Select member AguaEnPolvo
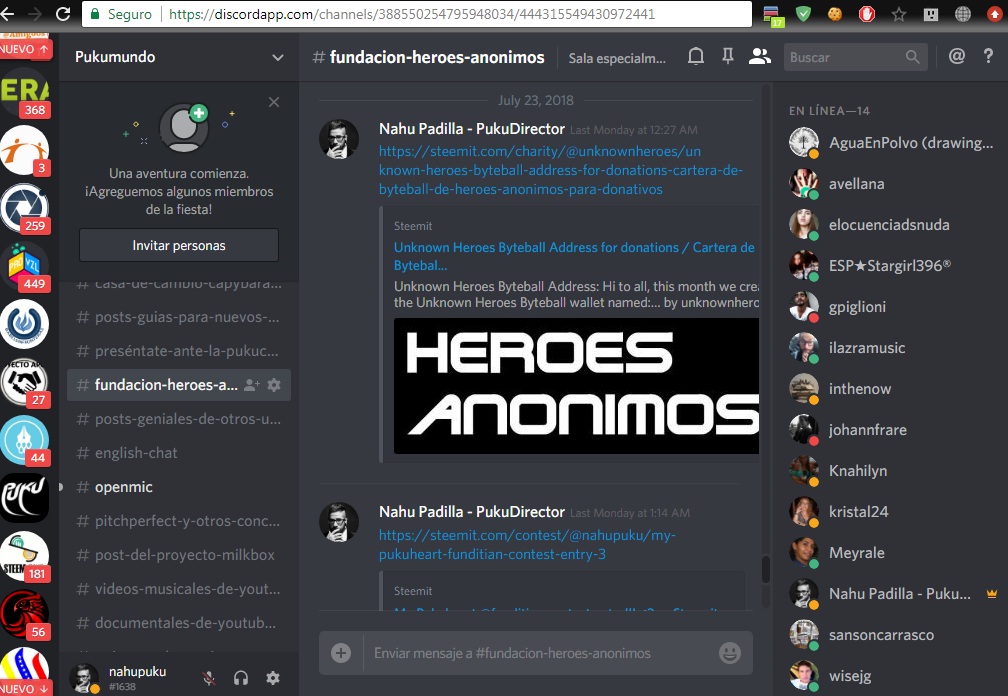 (890, 143)
